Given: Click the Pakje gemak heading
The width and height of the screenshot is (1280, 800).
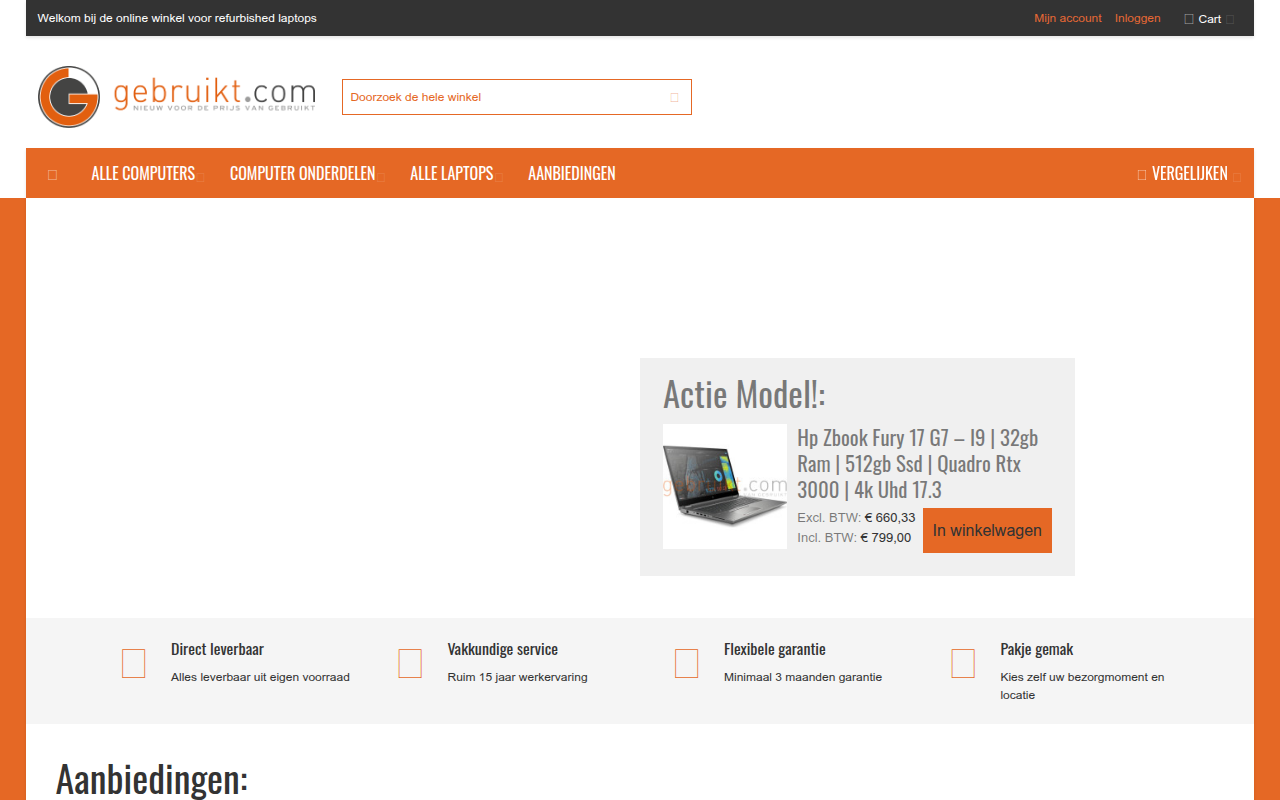Looking at the screenshot, I should (1037, 649).
